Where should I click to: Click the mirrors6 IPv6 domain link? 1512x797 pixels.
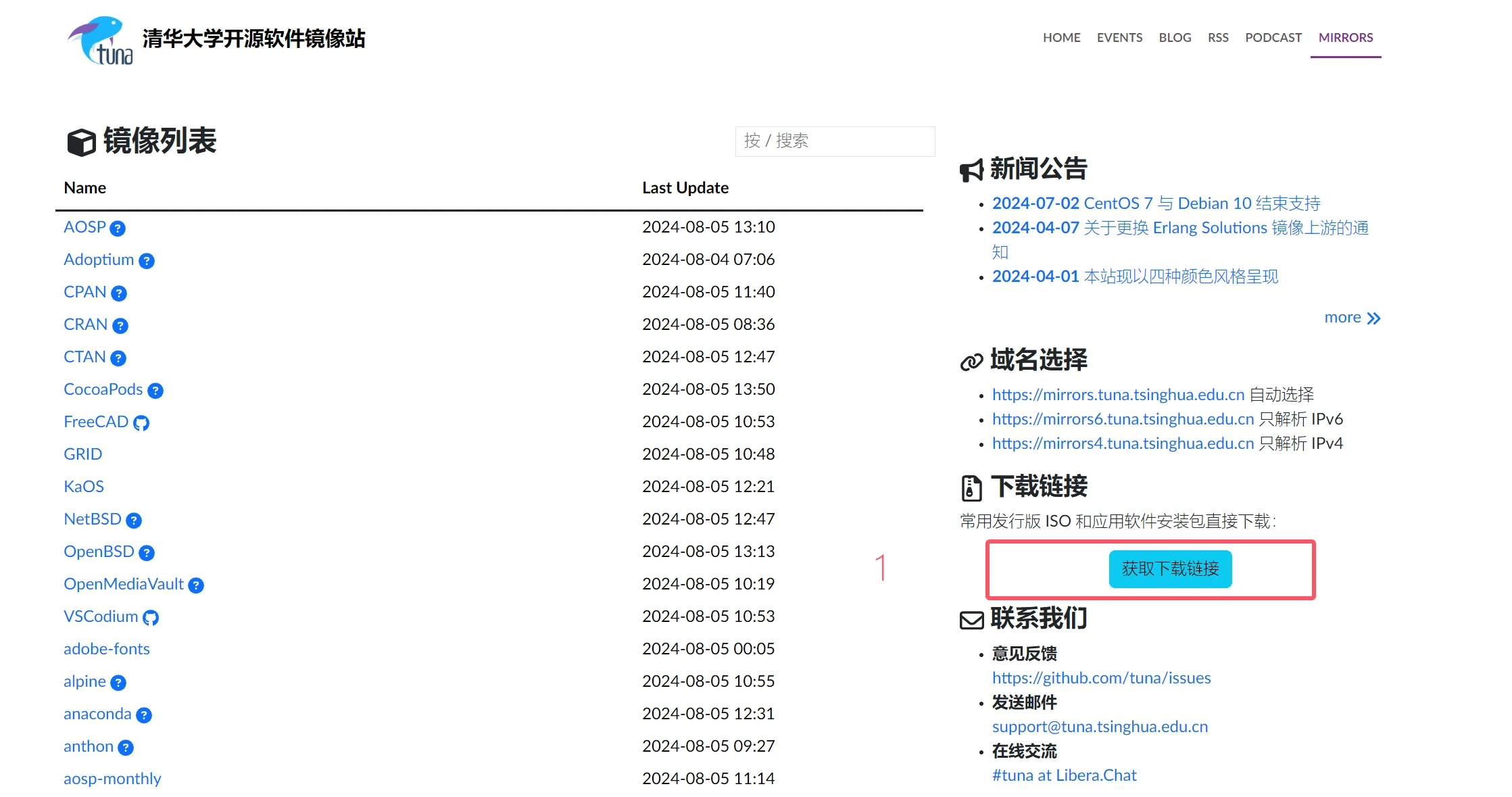(1123, 419)
